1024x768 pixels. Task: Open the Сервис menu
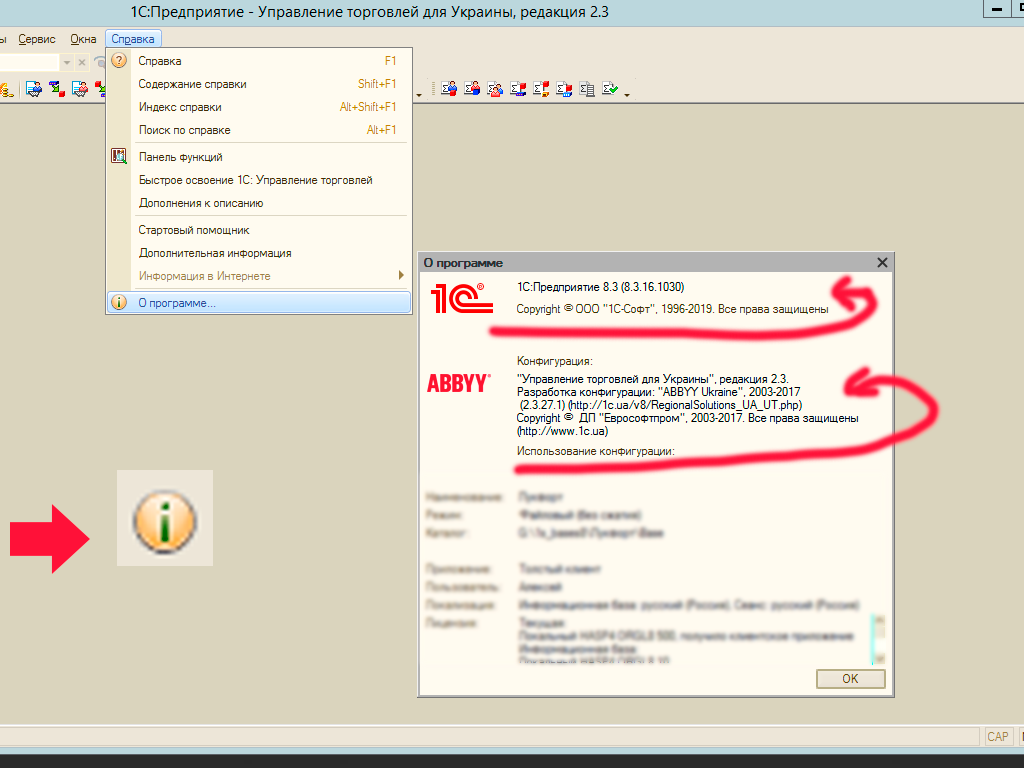coord(37,39)
